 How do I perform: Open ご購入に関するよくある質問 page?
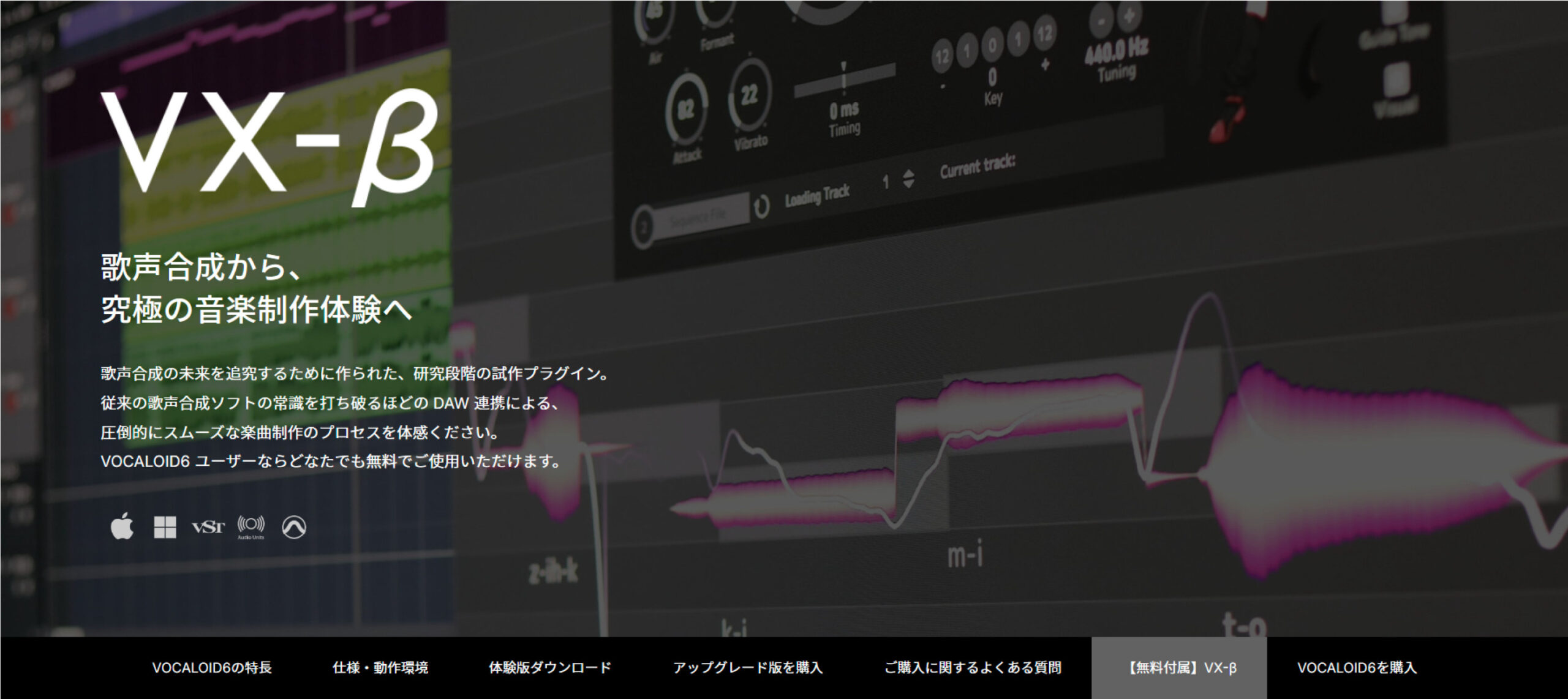[973, 668]
